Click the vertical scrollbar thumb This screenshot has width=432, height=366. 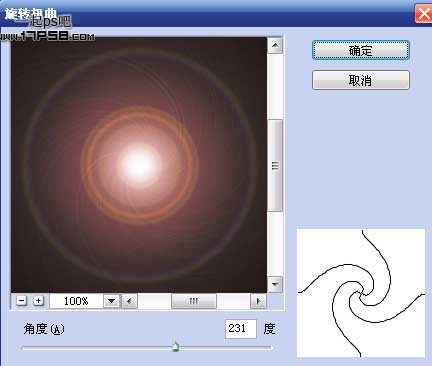[275, 165]
